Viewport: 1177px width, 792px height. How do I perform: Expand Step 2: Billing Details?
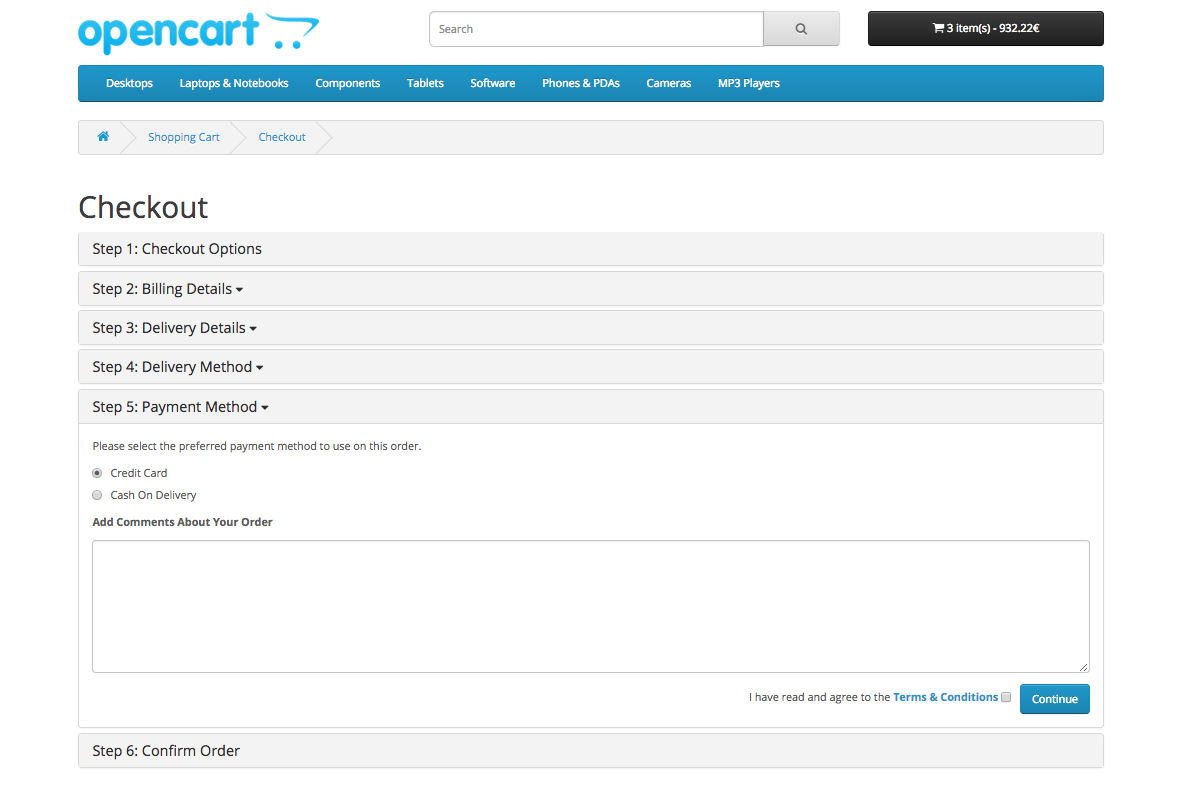click(167, 289)
